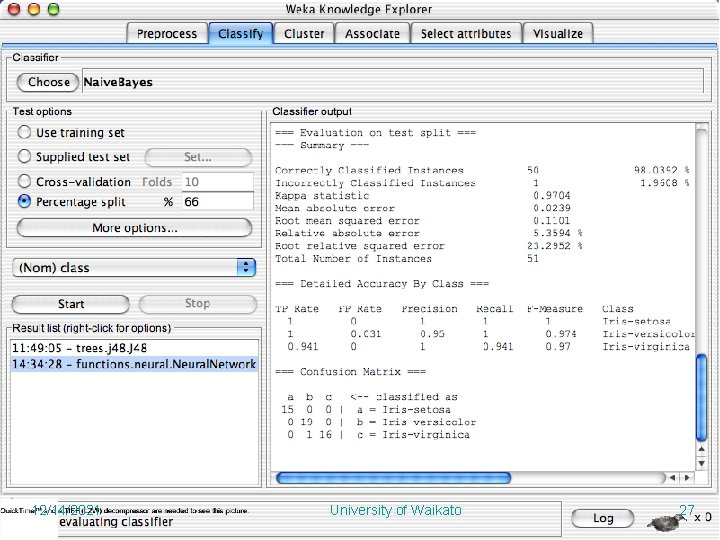Click the horizontal scrollbar right arrow
This screenshot has height=540, width=720.
[x=687, y=478]
